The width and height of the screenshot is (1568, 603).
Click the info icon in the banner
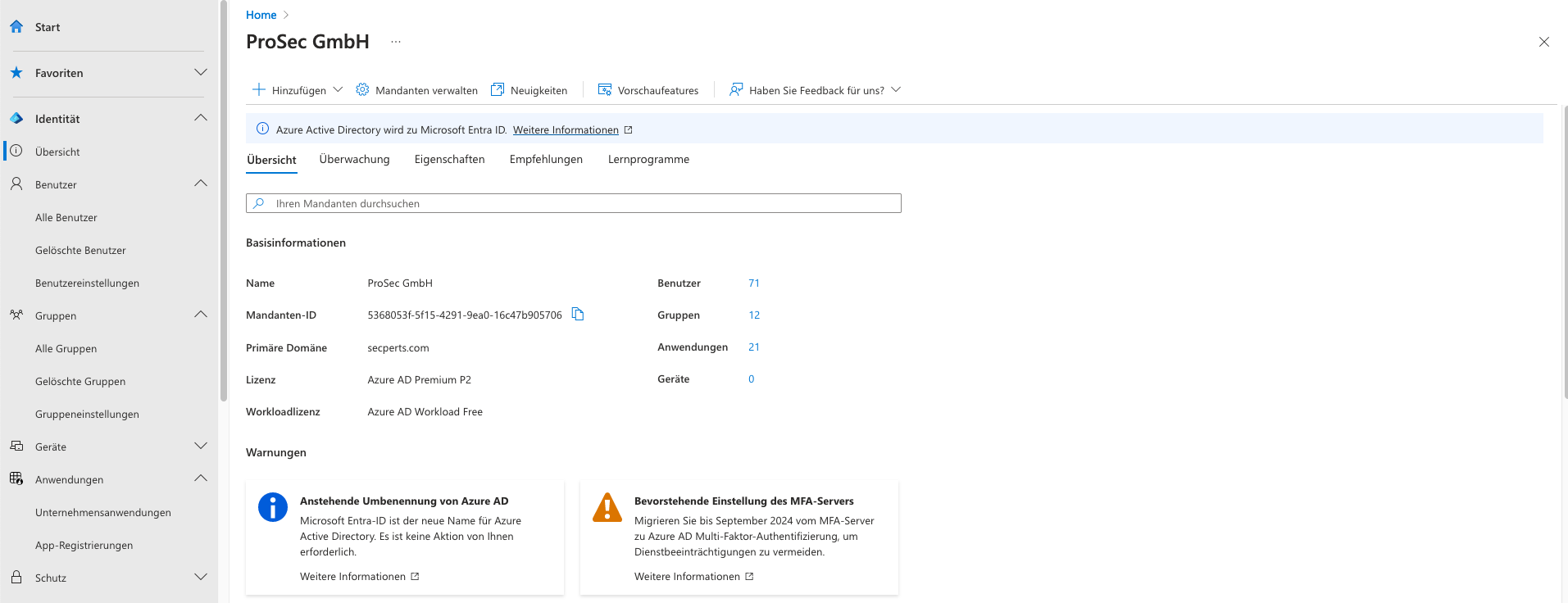262,129
